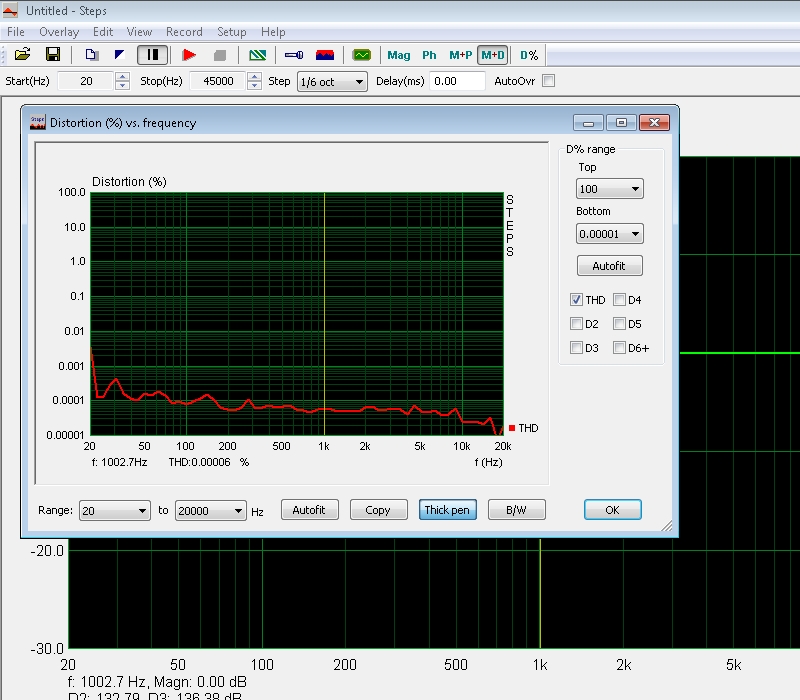
Task: Enable the D5 checkbox
Action: pos(619,323)
